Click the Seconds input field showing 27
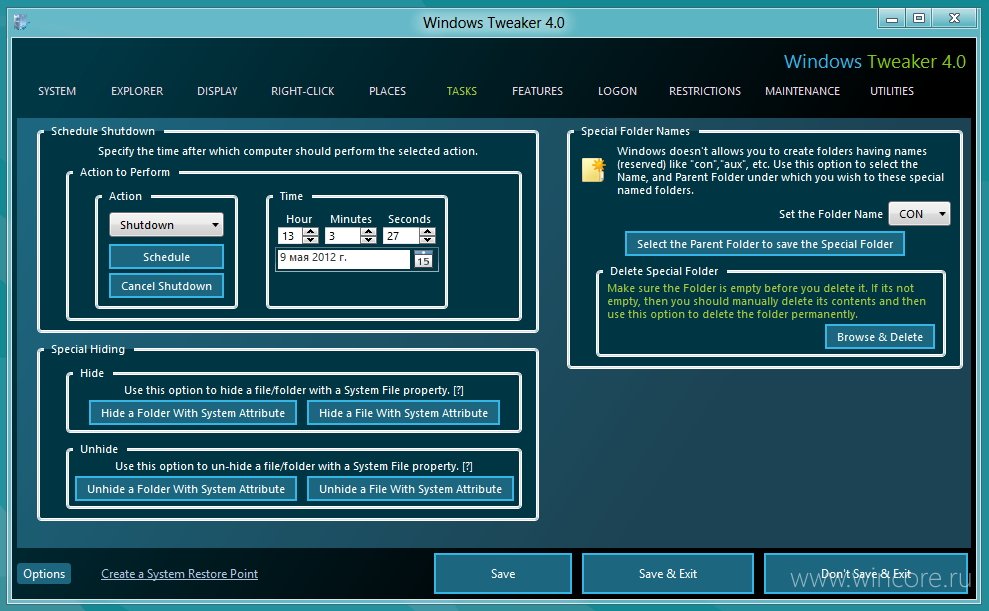This screenshot has width=989, height=611. [401, 236]
